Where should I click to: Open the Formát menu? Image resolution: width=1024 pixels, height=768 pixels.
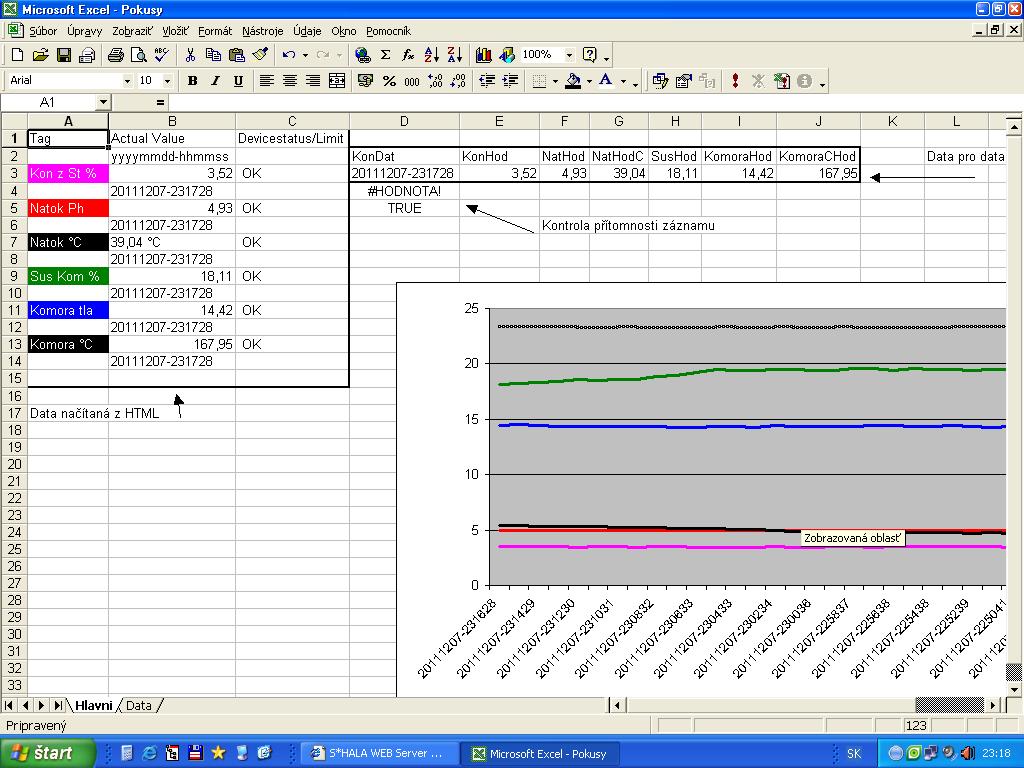click(x=215, y=31)
